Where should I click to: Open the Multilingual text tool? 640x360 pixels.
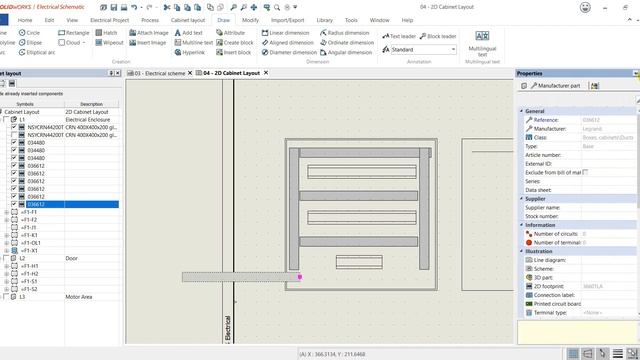pos(482,43)
